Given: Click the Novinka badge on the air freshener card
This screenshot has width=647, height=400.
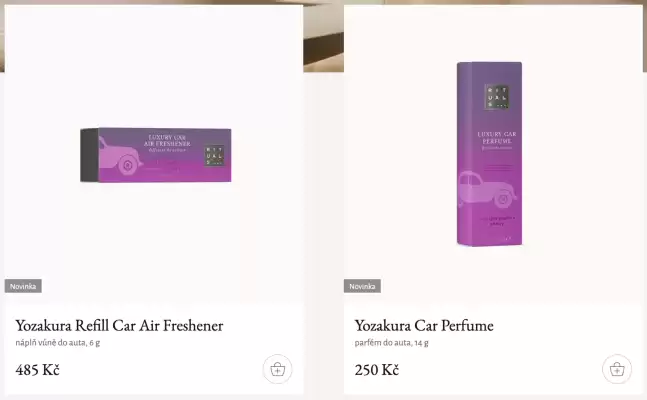Looking at the screenshot, I should pos(23,286).
